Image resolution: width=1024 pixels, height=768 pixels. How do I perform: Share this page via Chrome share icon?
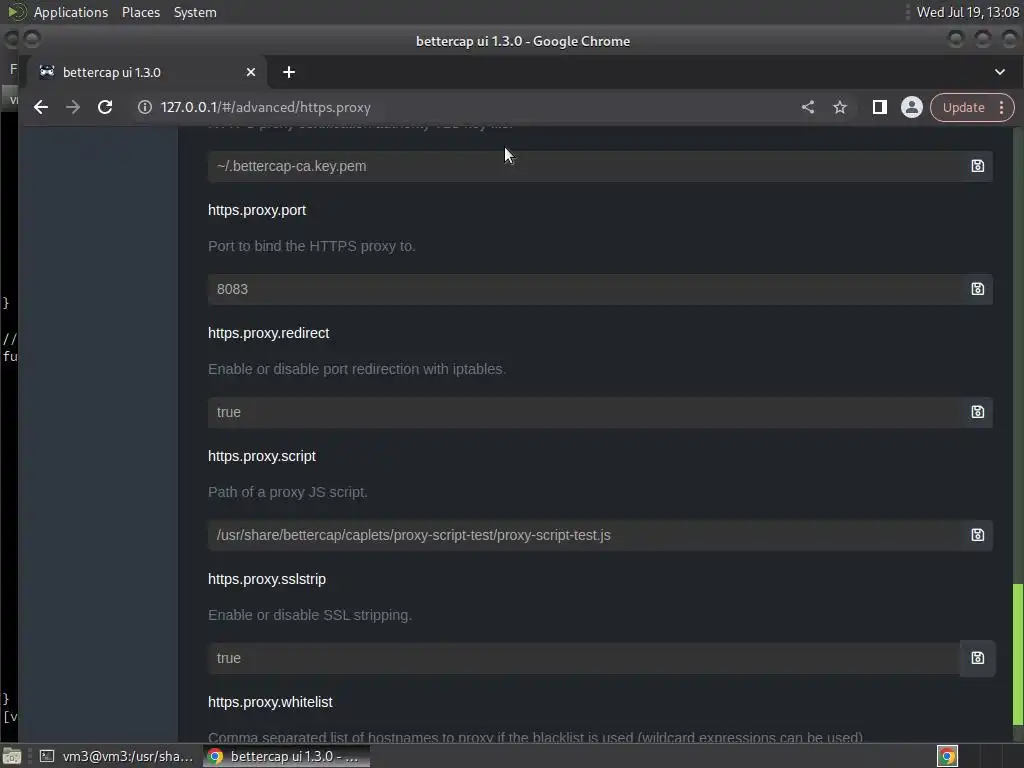pyautogui.click(x=808, y=107)
